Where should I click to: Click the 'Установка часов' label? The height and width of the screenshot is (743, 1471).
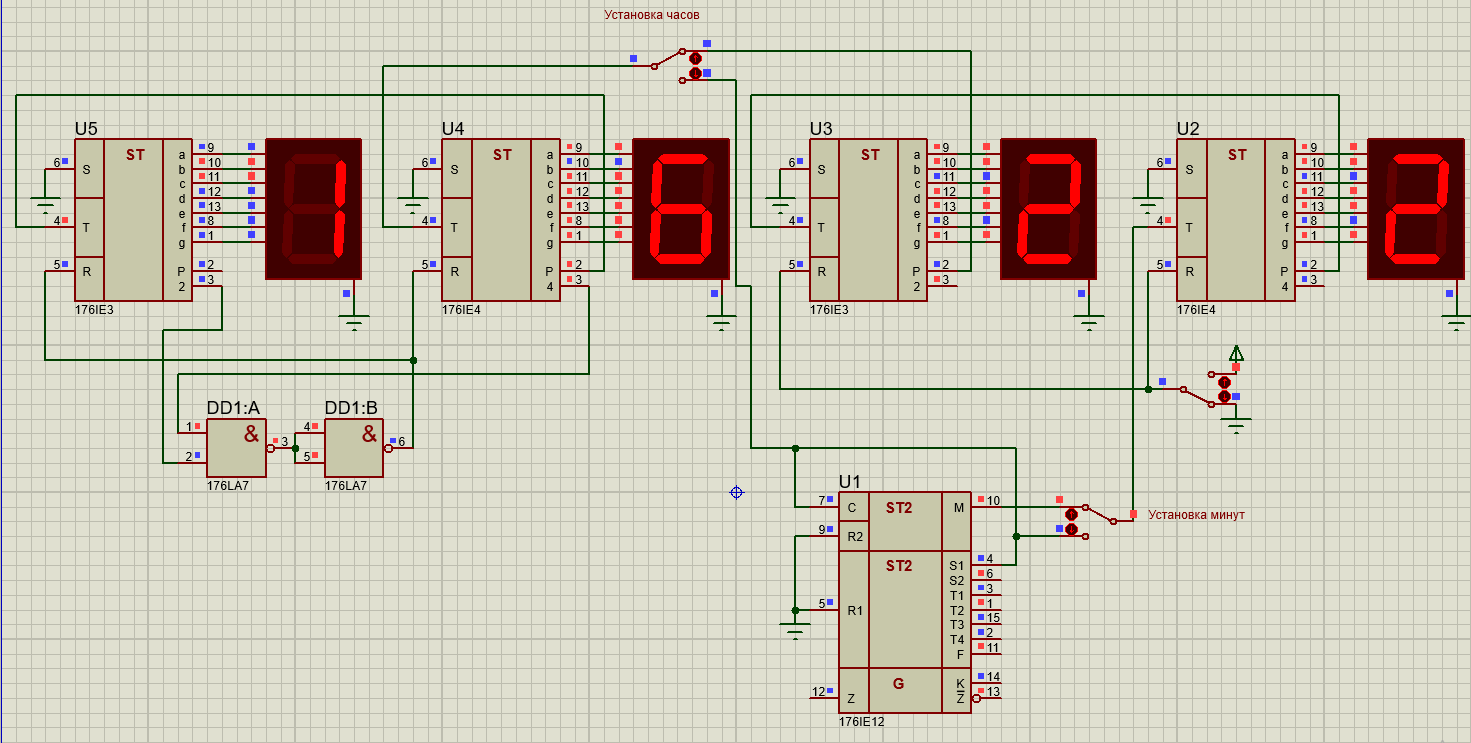[x=652, y=15]
